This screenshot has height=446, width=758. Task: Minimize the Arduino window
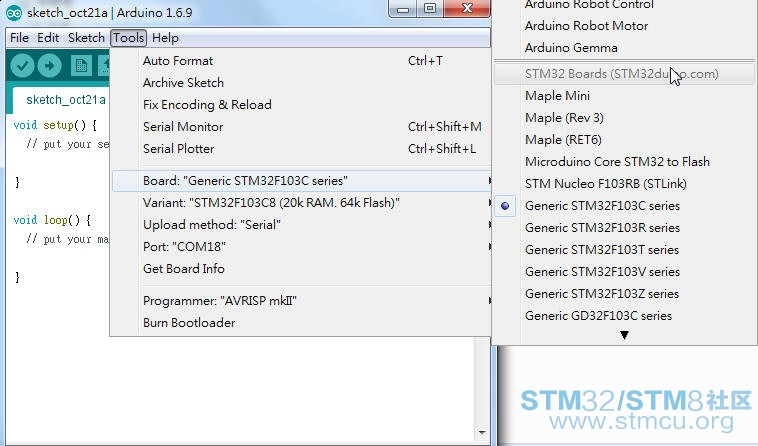point(403,9)
